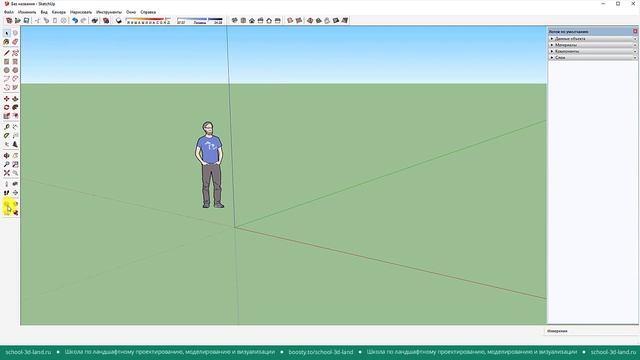This screenshot has width=640, height=360.
Task: Adjust the shadow date month slider
Action: (148, 20)
